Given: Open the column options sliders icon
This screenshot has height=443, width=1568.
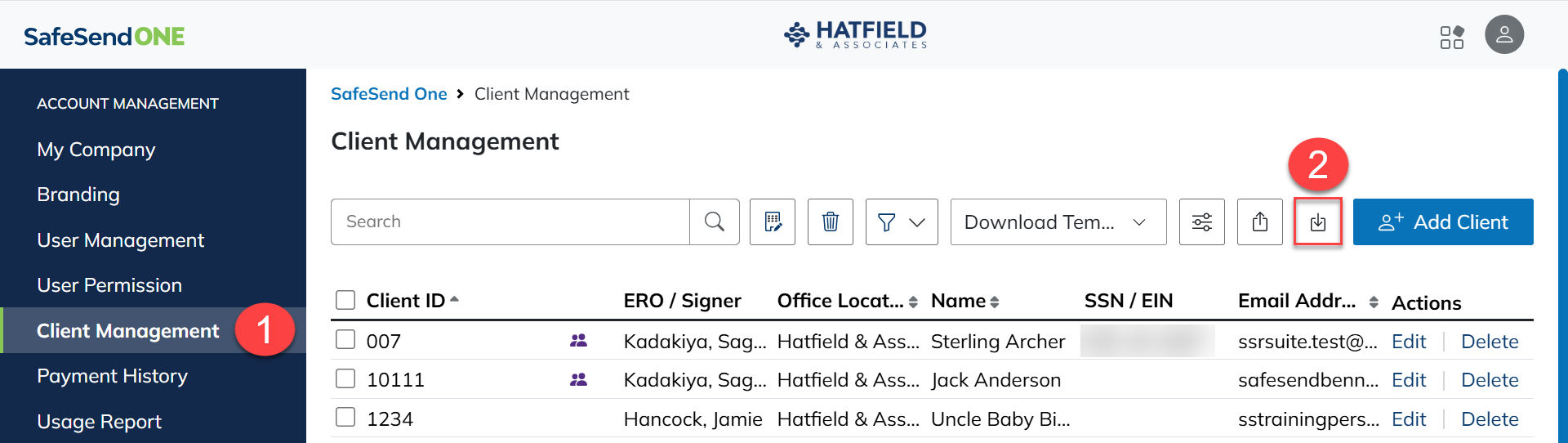Looking at the screenshot, I should pos(1202,221).
